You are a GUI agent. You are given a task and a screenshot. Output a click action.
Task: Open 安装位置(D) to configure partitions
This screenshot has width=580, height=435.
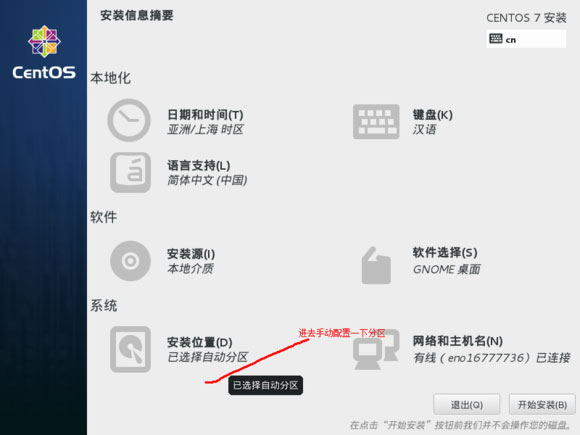pyautogui.click(x=200, y=342)
